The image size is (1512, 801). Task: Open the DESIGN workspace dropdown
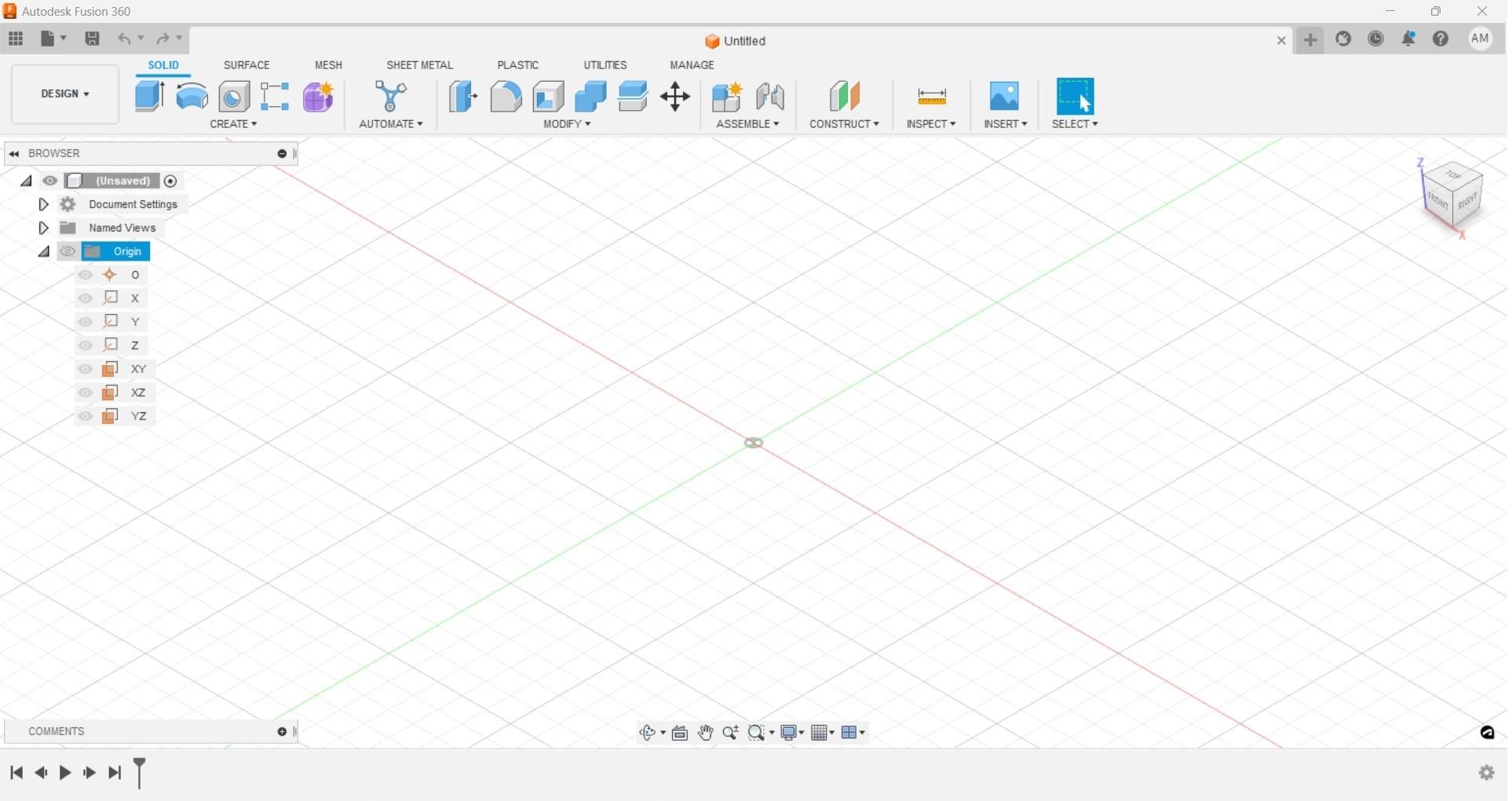65,94
